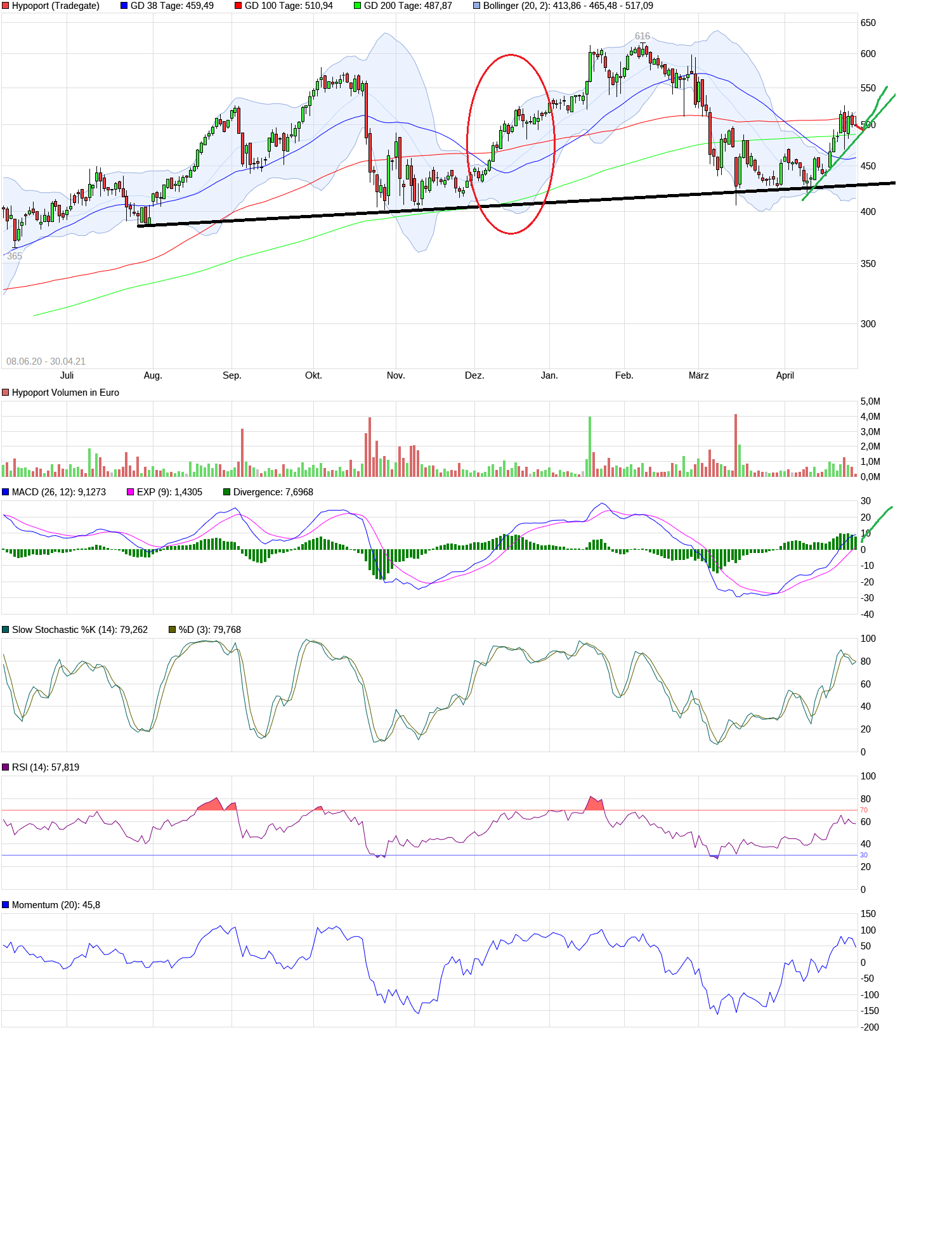Click the -200 momentum axis value
This screenshot has width=952, height=1243.
[870, 1027]
